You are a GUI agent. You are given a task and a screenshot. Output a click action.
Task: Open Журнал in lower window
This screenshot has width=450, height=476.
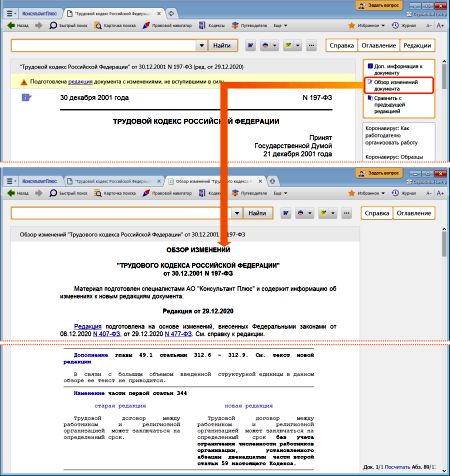tap(404, 193)
